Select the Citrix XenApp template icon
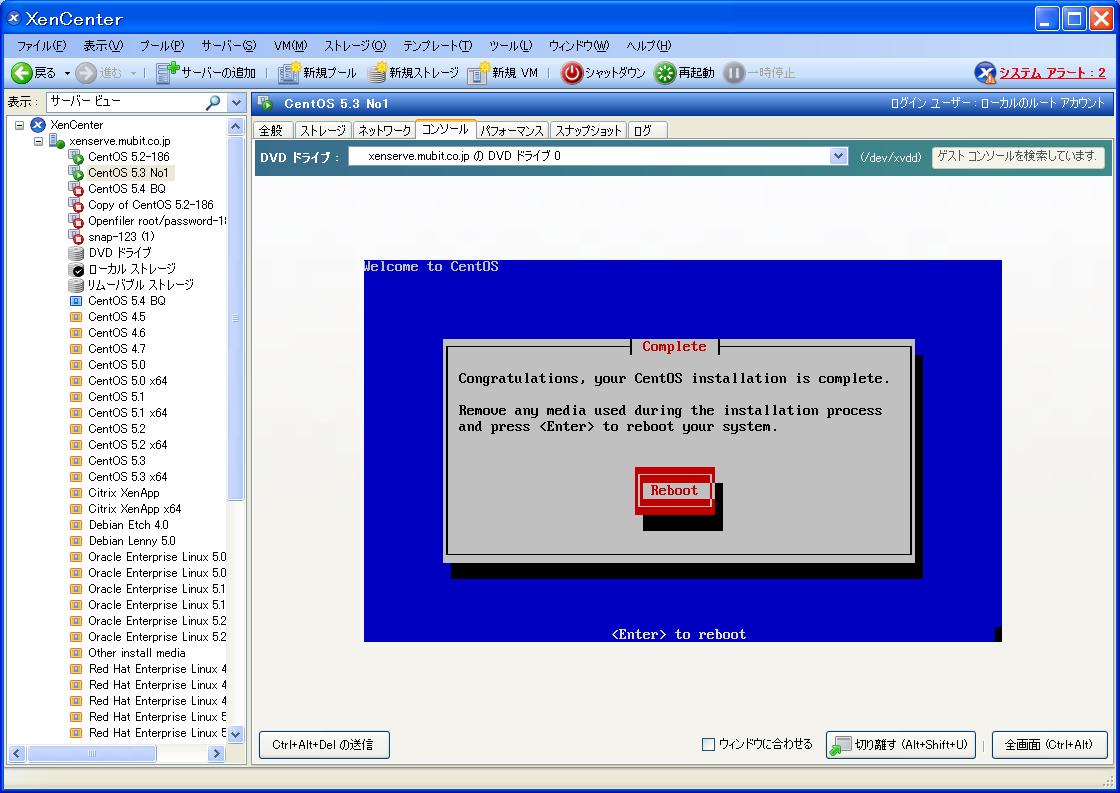The image size is (1120, 793). tap(76, 493)
